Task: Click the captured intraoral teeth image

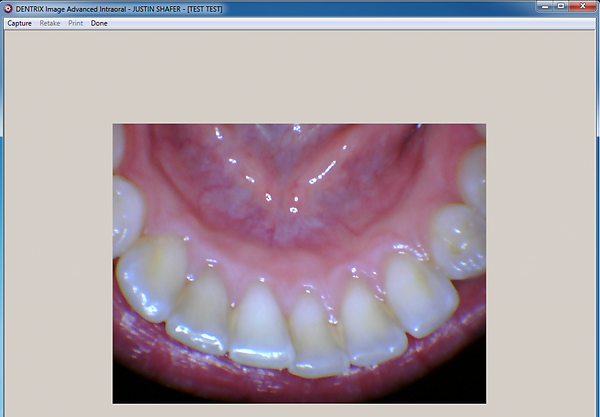Action: pos(299,264)
